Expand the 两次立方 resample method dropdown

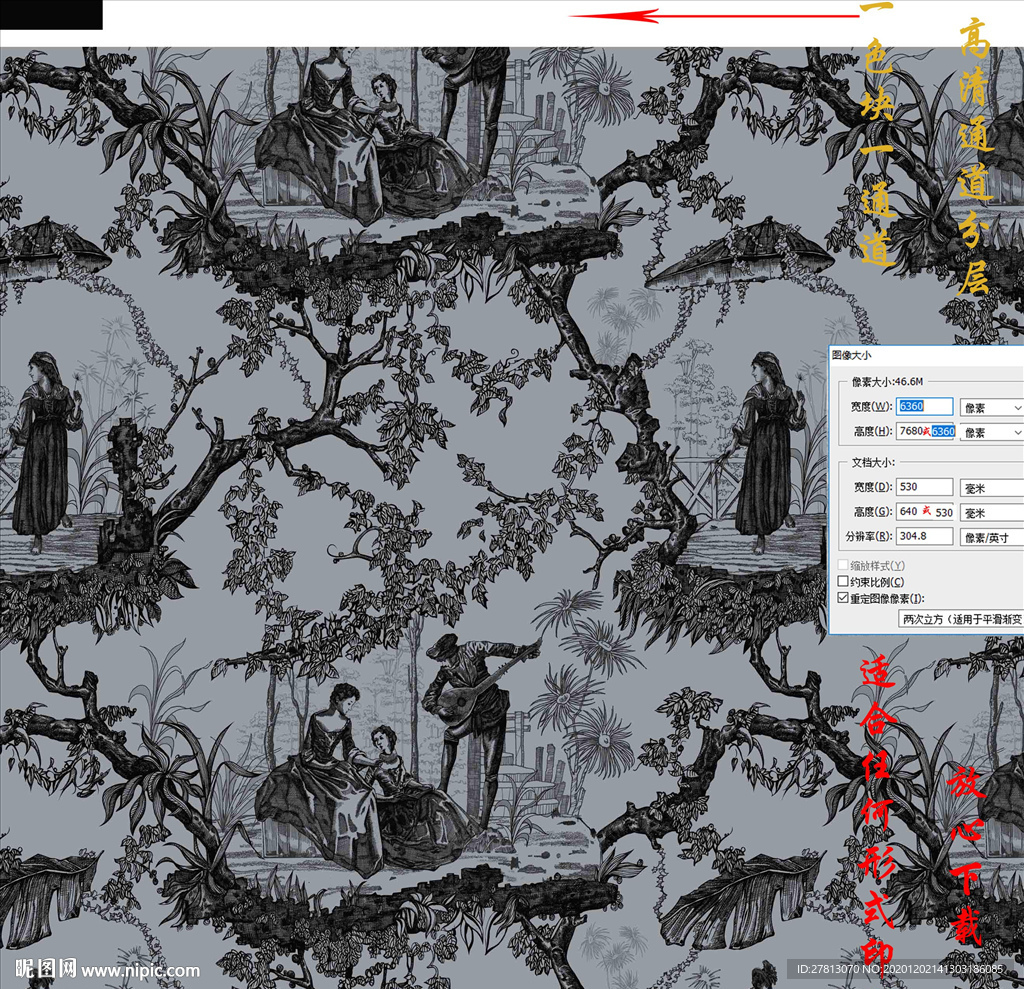pos(960,620)
